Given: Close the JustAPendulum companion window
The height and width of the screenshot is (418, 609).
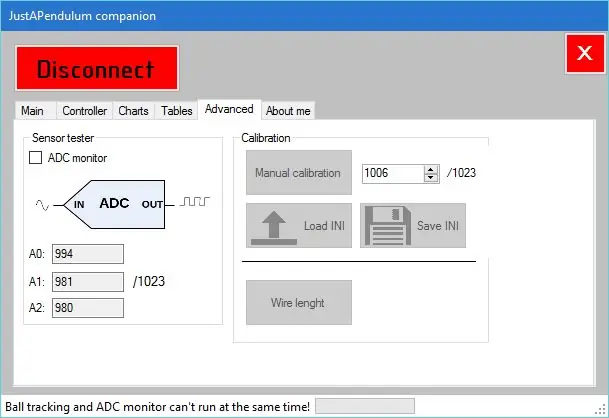Looking at the screenshot, I should click(585, 53).
